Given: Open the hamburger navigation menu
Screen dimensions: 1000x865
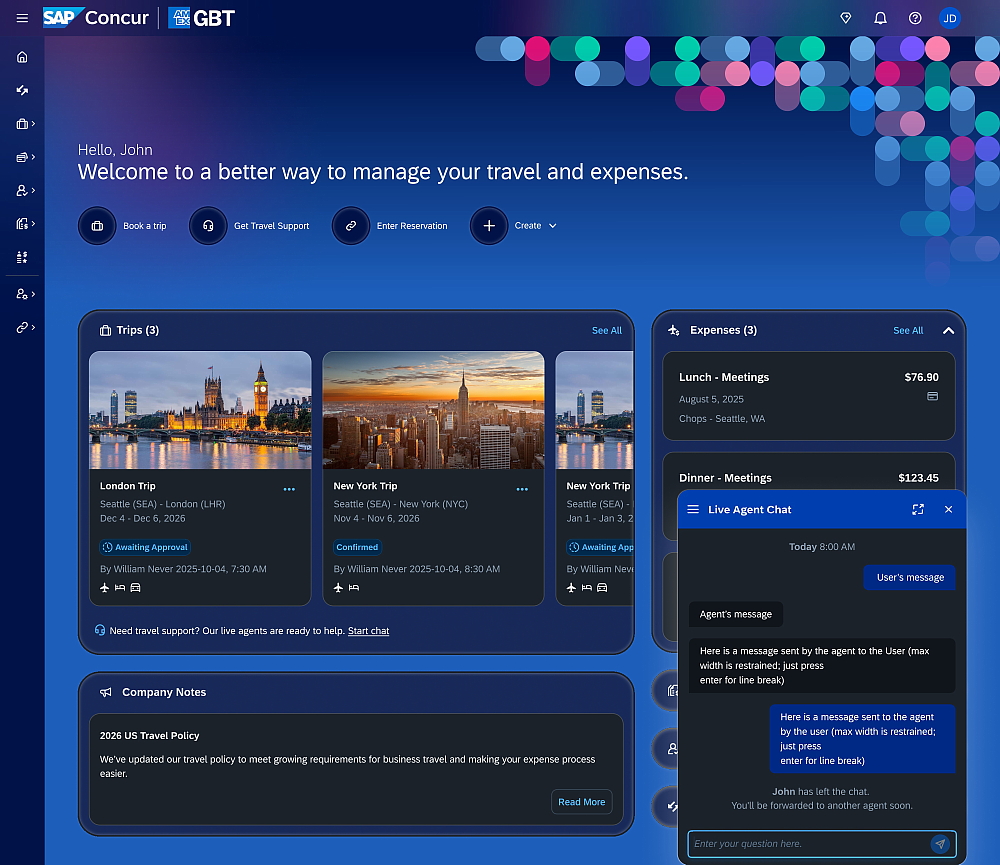Looking at the screenshot, I should 22,18.
